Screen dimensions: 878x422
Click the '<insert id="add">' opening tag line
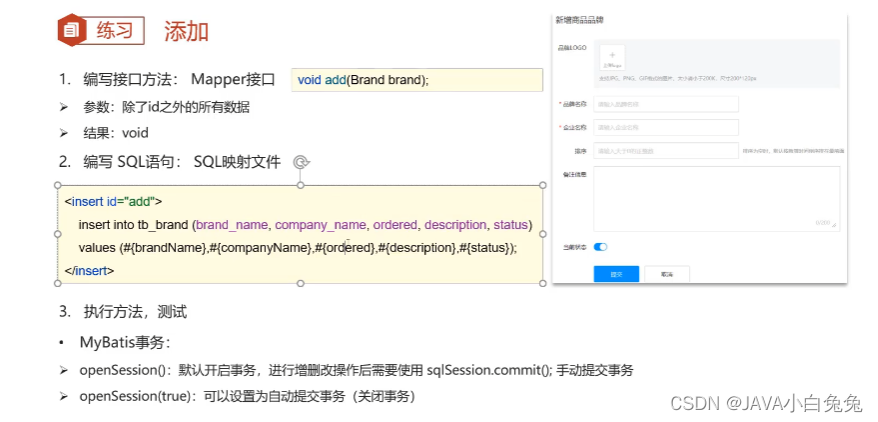(114, 201)
